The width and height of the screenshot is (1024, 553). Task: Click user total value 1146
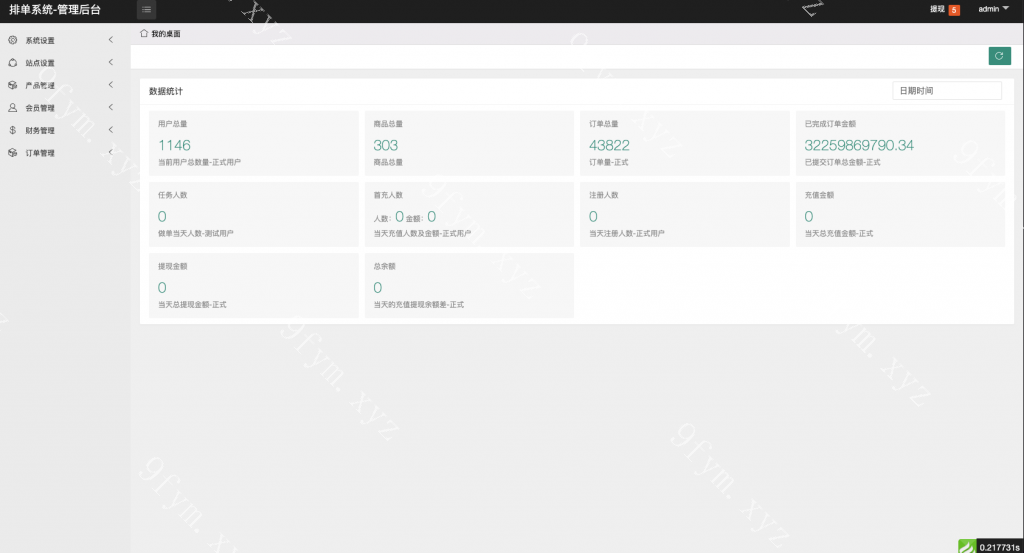[174, 145]
